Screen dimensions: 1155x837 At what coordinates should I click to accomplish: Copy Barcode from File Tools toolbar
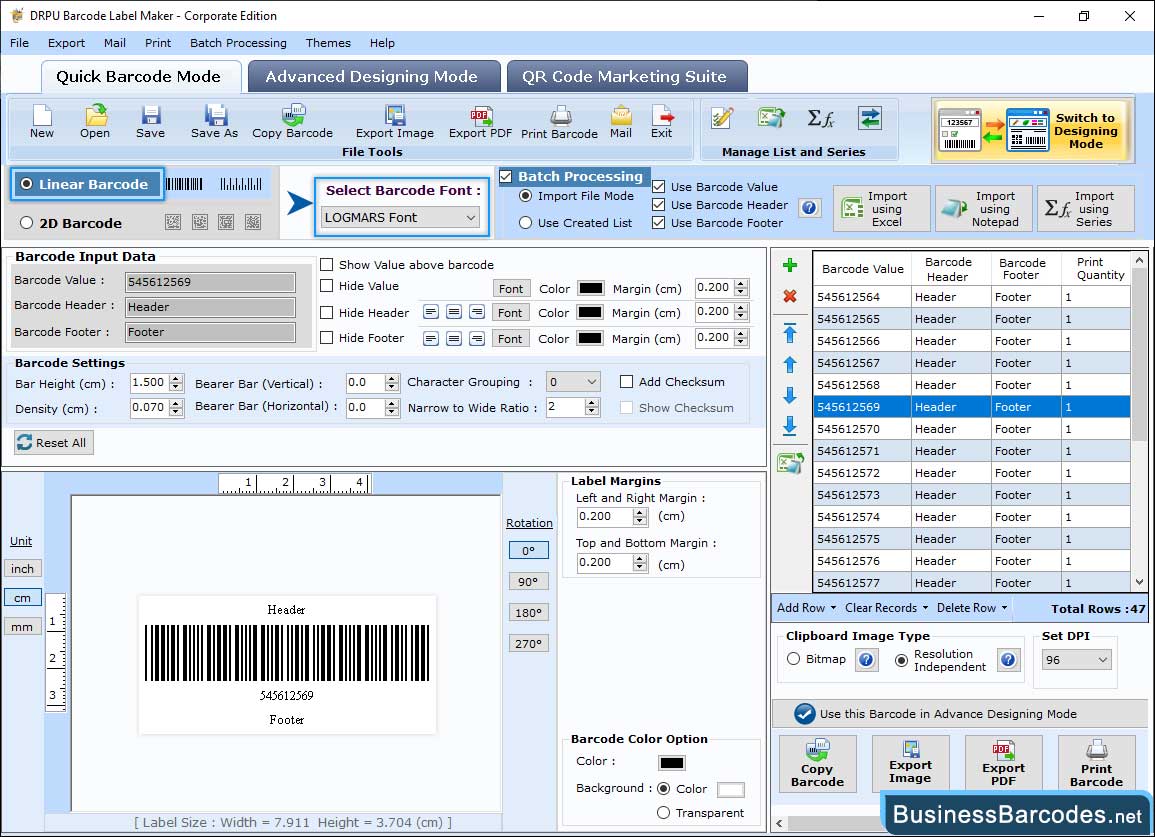[292, 122]
